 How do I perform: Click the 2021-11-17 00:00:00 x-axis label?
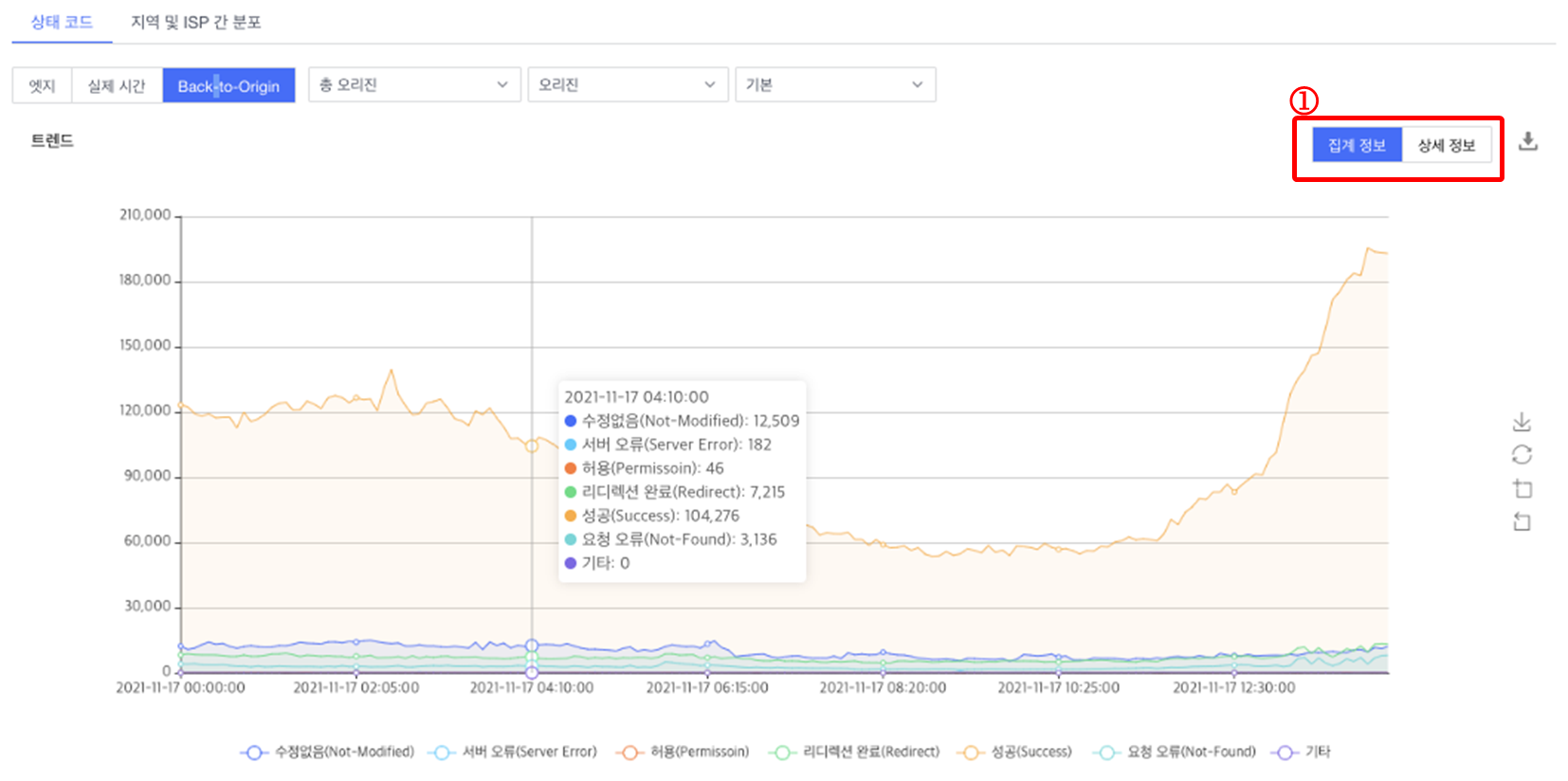(x=180, y=687)
